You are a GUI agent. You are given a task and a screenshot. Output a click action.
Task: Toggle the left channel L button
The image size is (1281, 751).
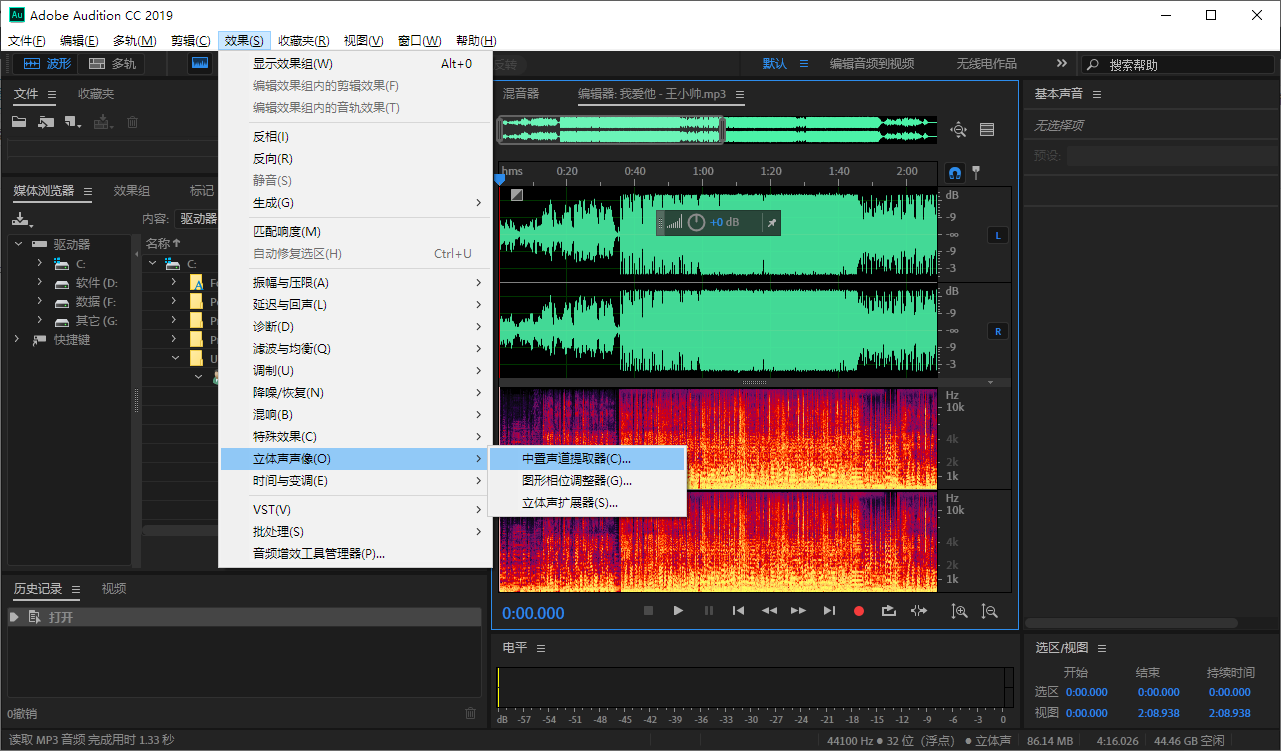pyautogui.click(x=997, y=236)
